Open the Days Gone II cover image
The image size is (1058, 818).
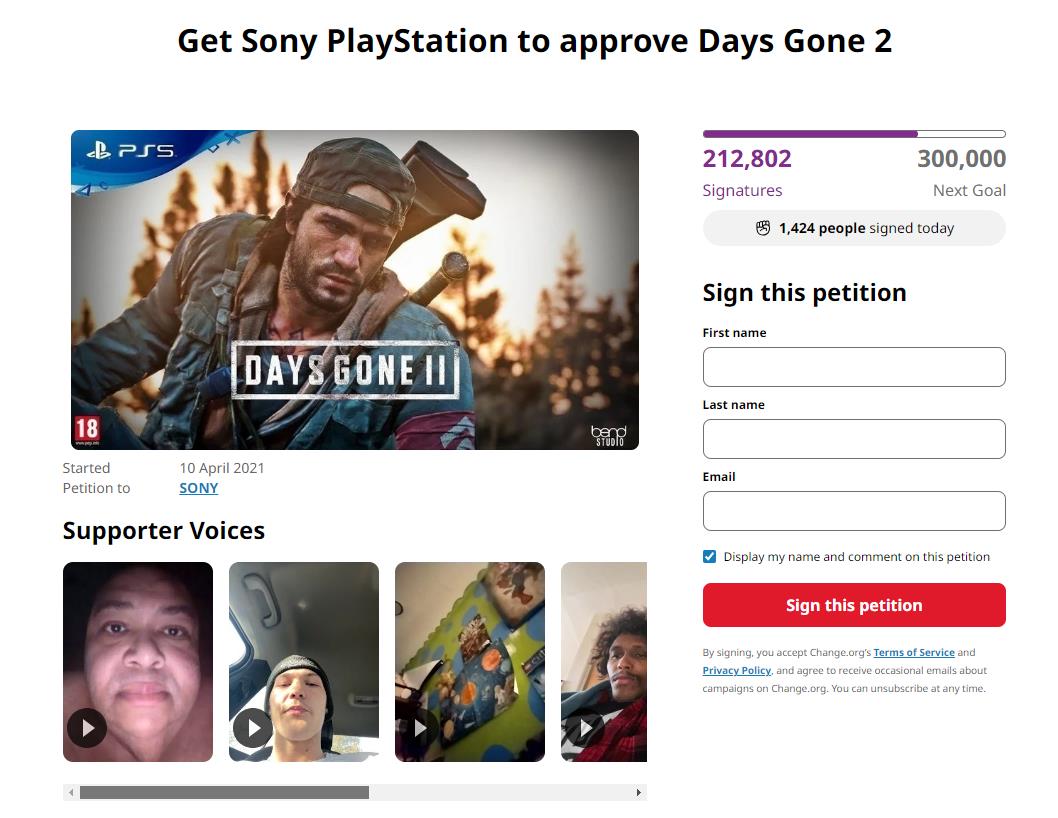click(355, 290)
